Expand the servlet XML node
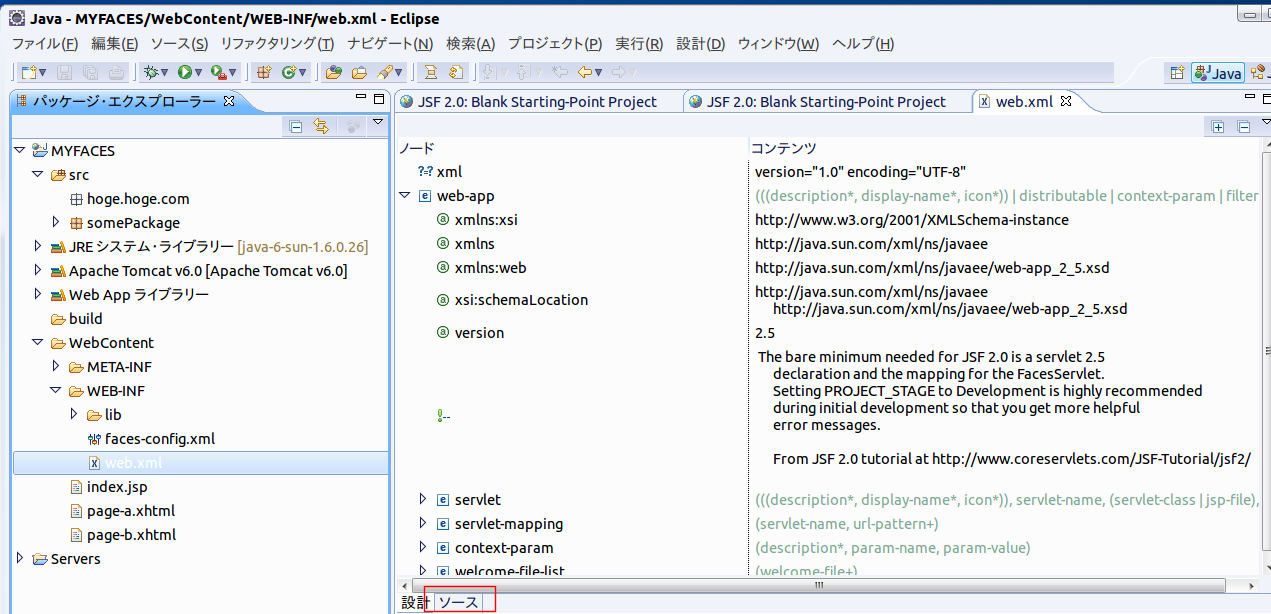 pyautogui.click(x=423, y=499)
